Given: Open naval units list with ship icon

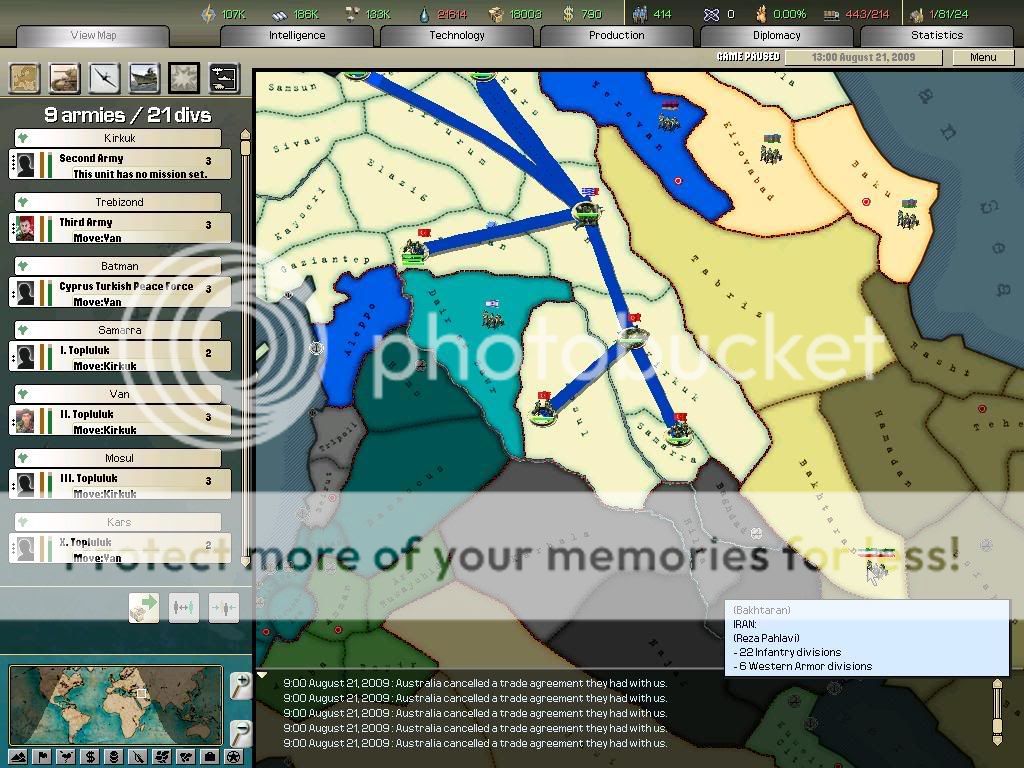Looking at the screenshot, I should point(144,77).
